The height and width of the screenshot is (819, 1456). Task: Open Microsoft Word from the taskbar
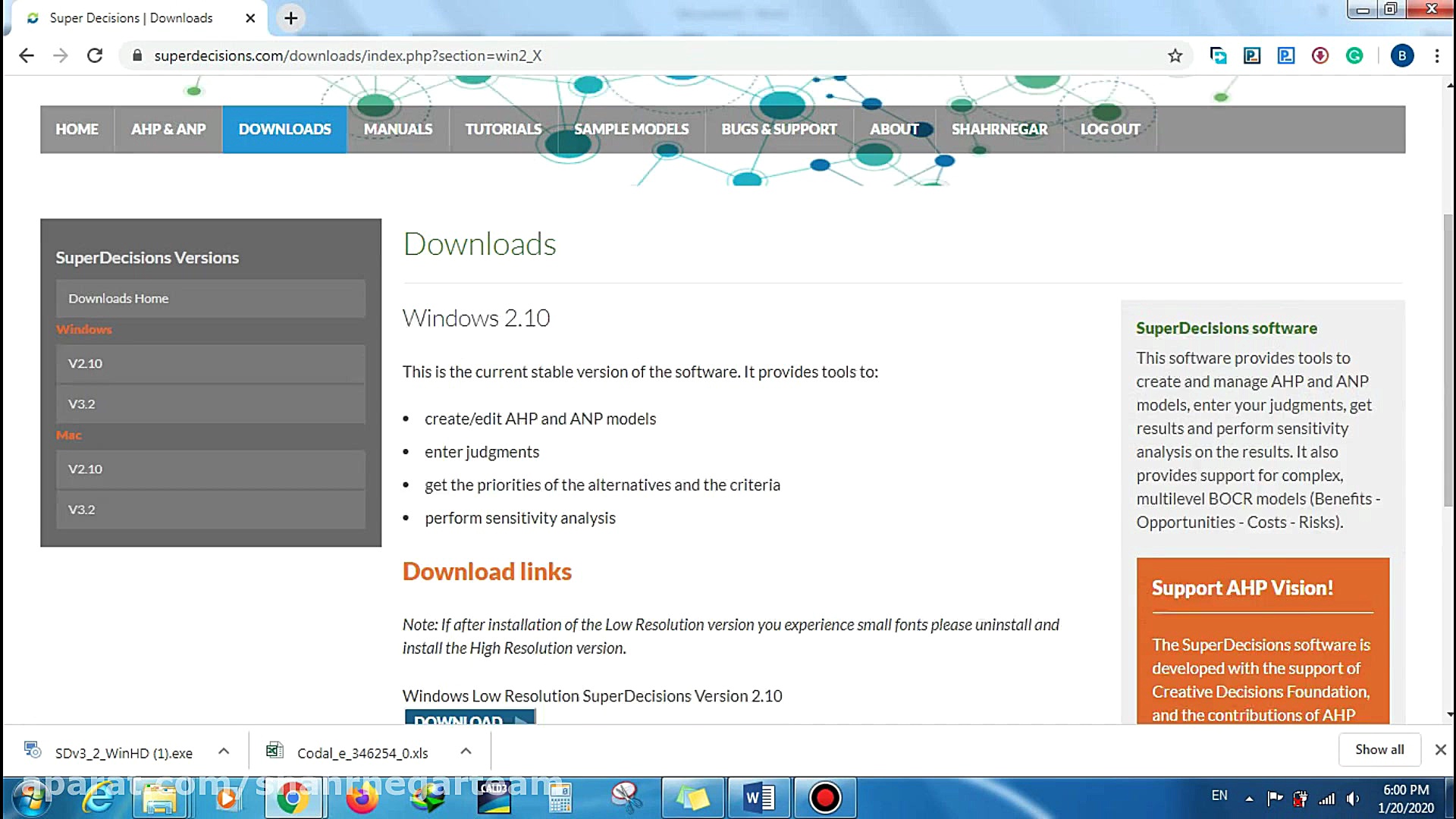[x=758, y=798]
